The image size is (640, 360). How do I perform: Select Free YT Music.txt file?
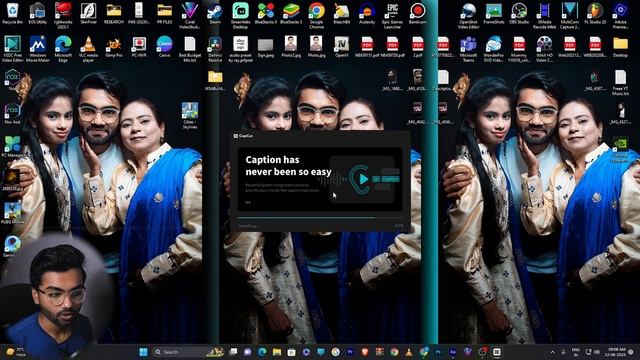point(620,82)
